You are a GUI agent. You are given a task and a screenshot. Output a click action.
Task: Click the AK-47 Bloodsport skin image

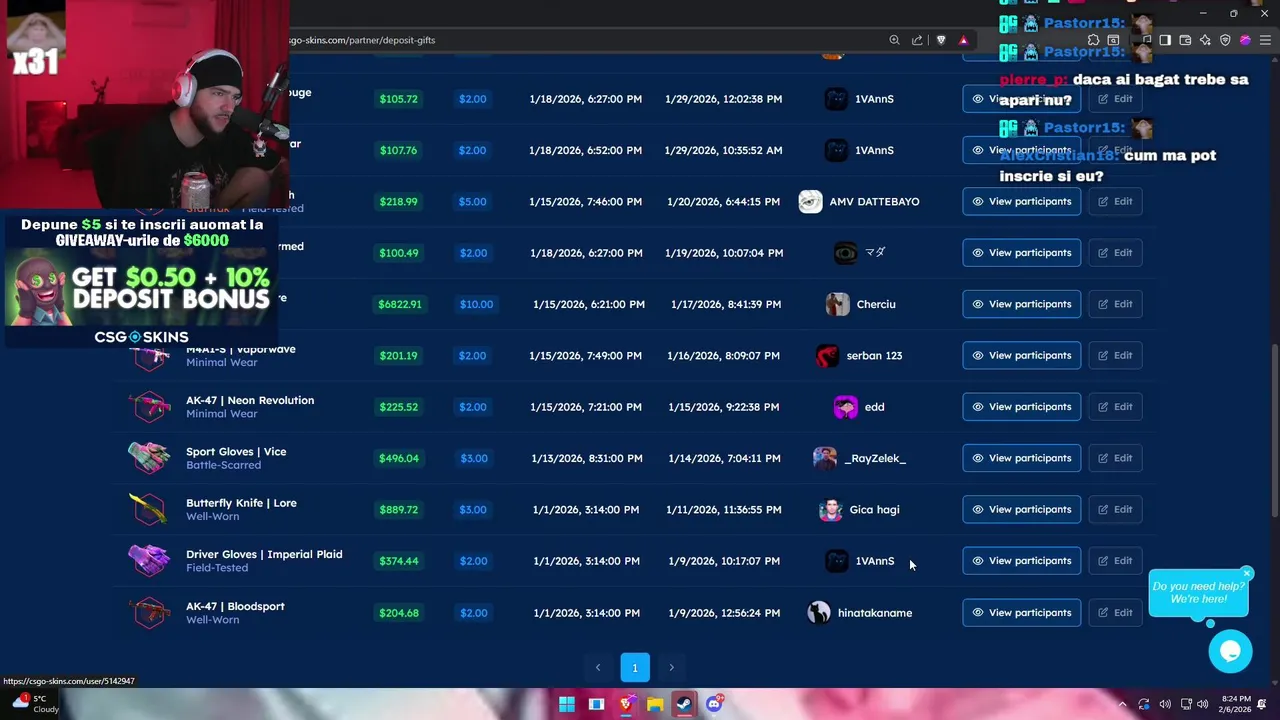[149, 612]
